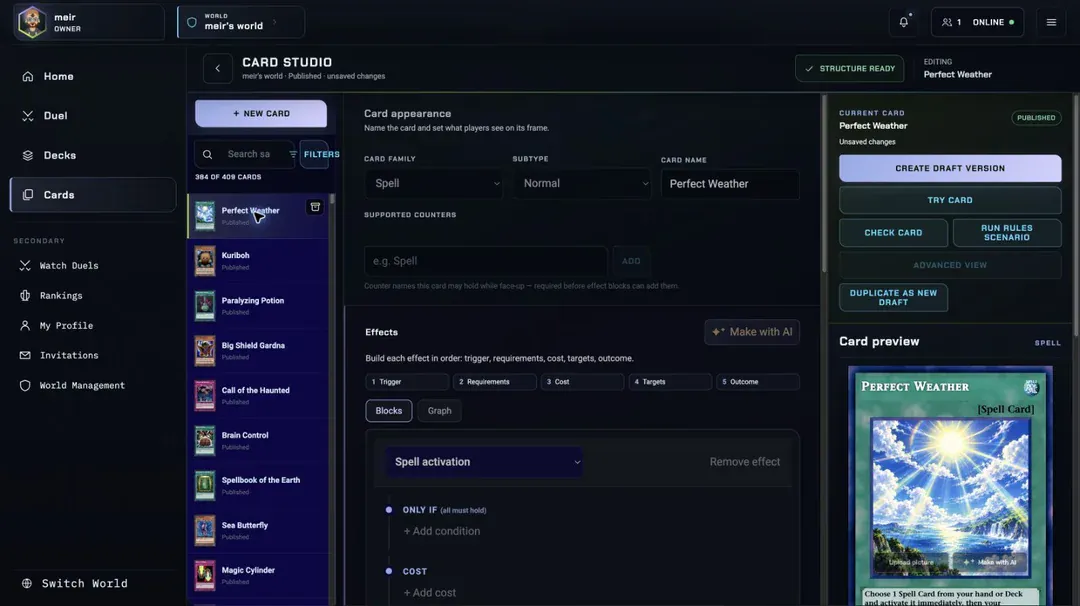Click the Kuriboh card thumbnail
The height and width of the screenshot is (606, 1080).
205,261
